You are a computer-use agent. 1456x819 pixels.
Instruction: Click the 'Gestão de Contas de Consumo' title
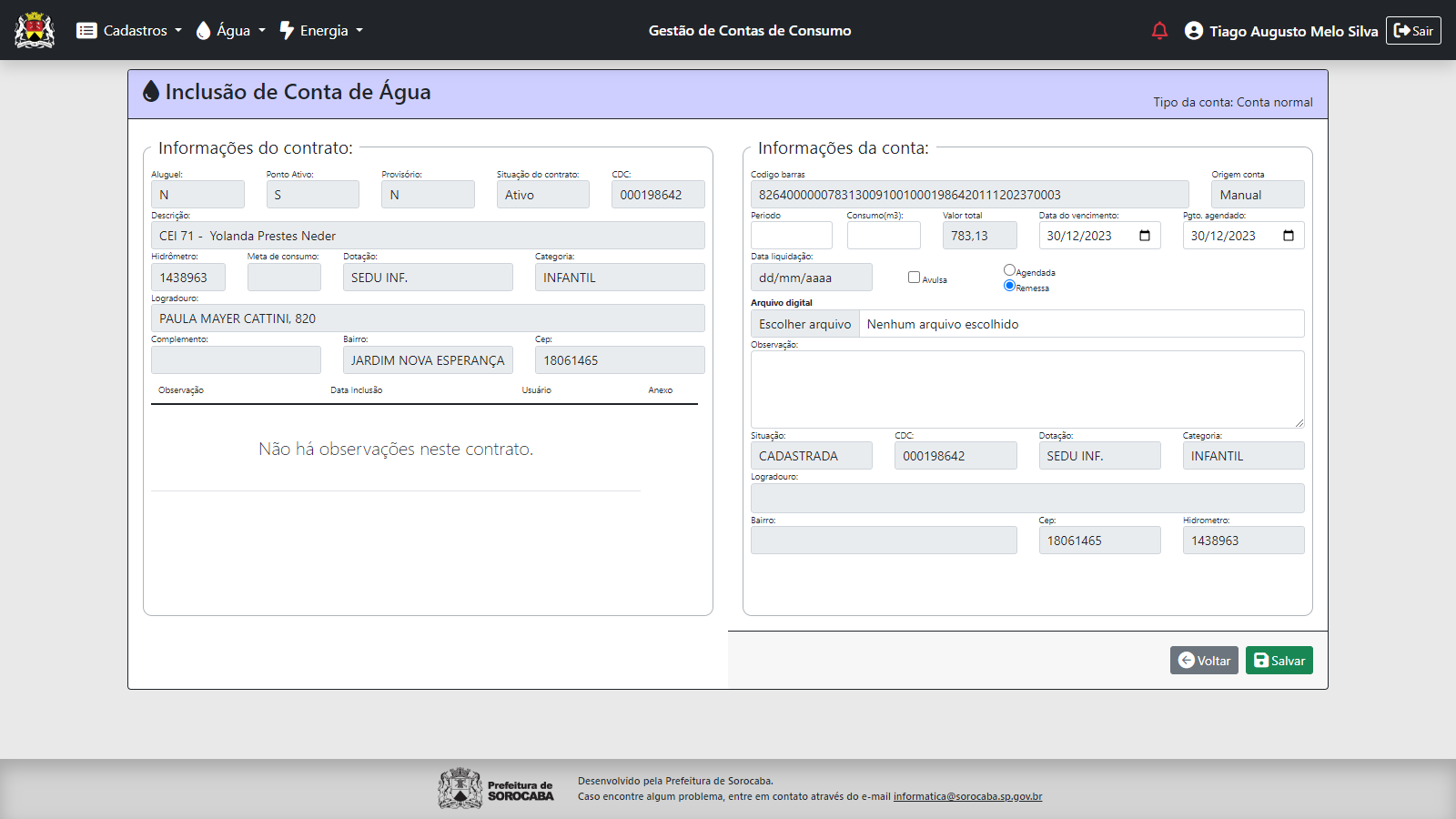[750, 31]
